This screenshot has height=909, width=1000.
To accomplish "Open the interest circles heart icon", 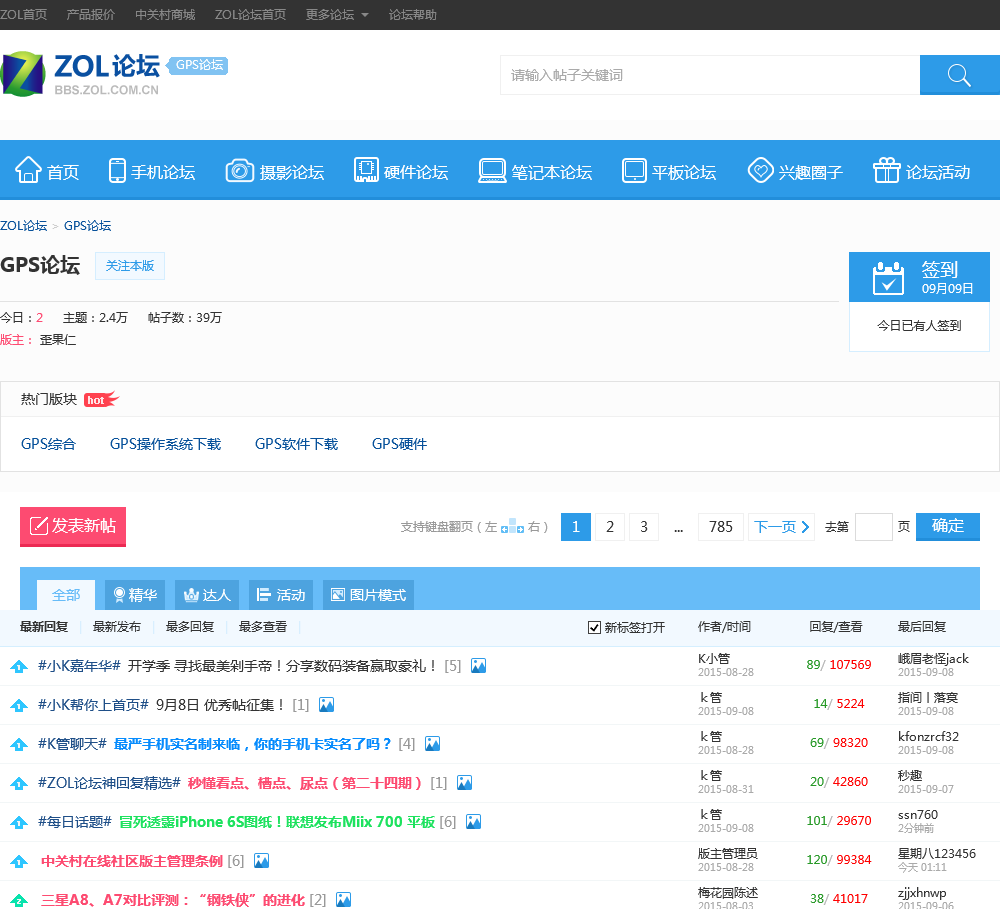I will tap(760, 170).
